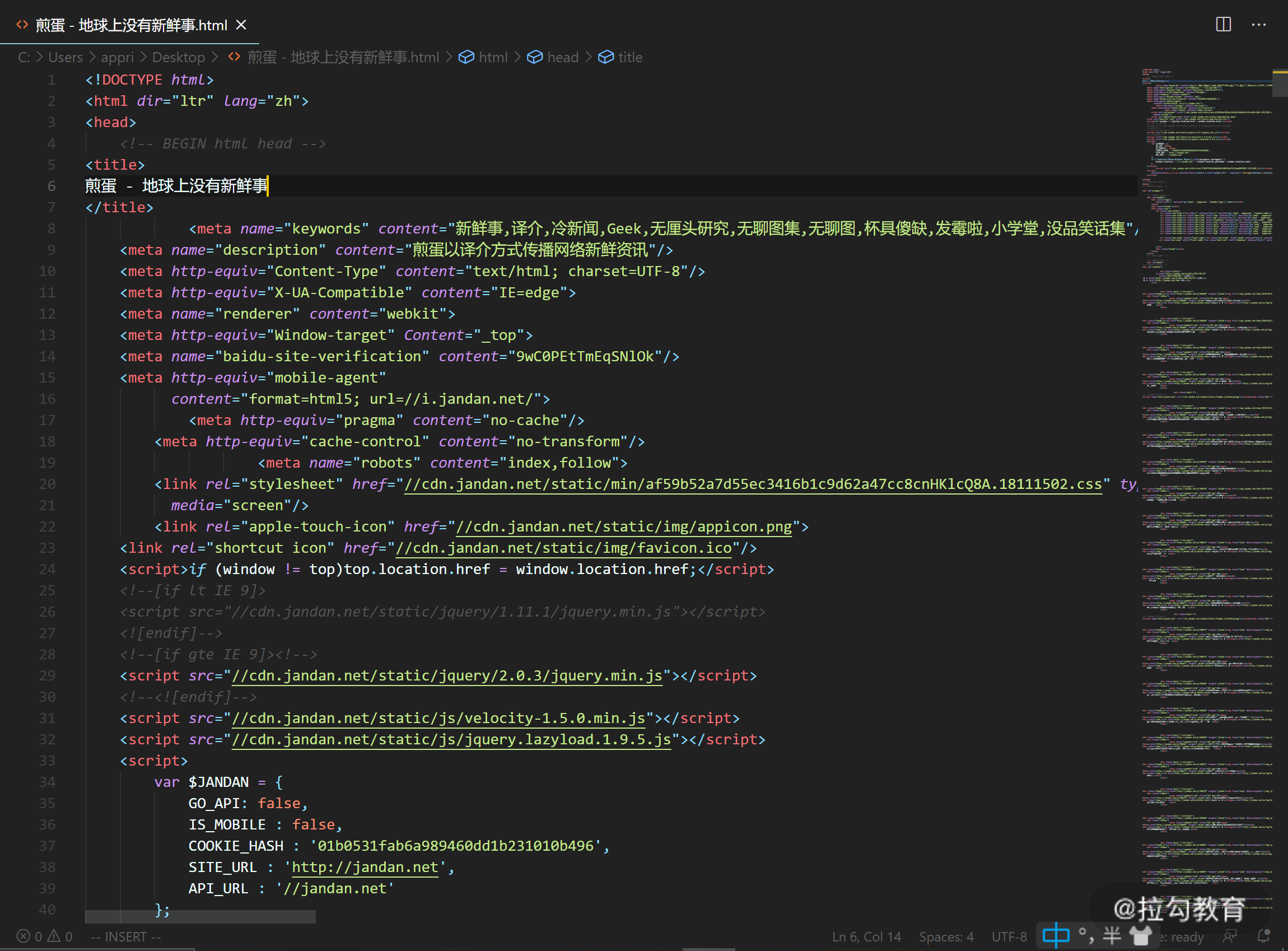Click the title text 煎蛋 - 地球上没有新鲜事
1288x951 pixels.
(176, 185)
